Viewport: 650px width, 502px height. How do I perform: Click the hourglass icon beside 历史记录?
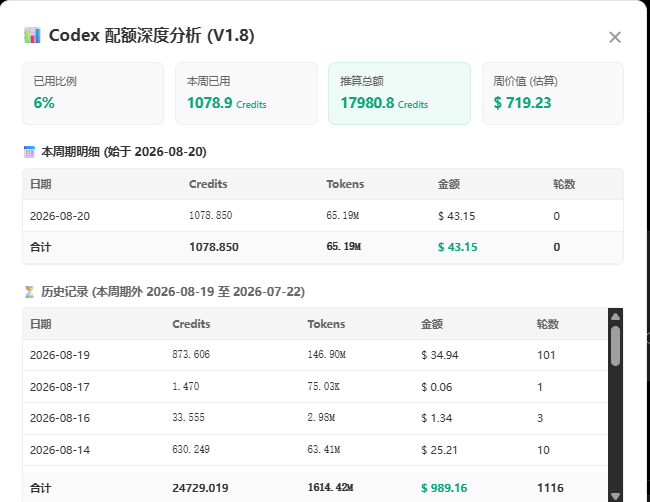(29, 292)
